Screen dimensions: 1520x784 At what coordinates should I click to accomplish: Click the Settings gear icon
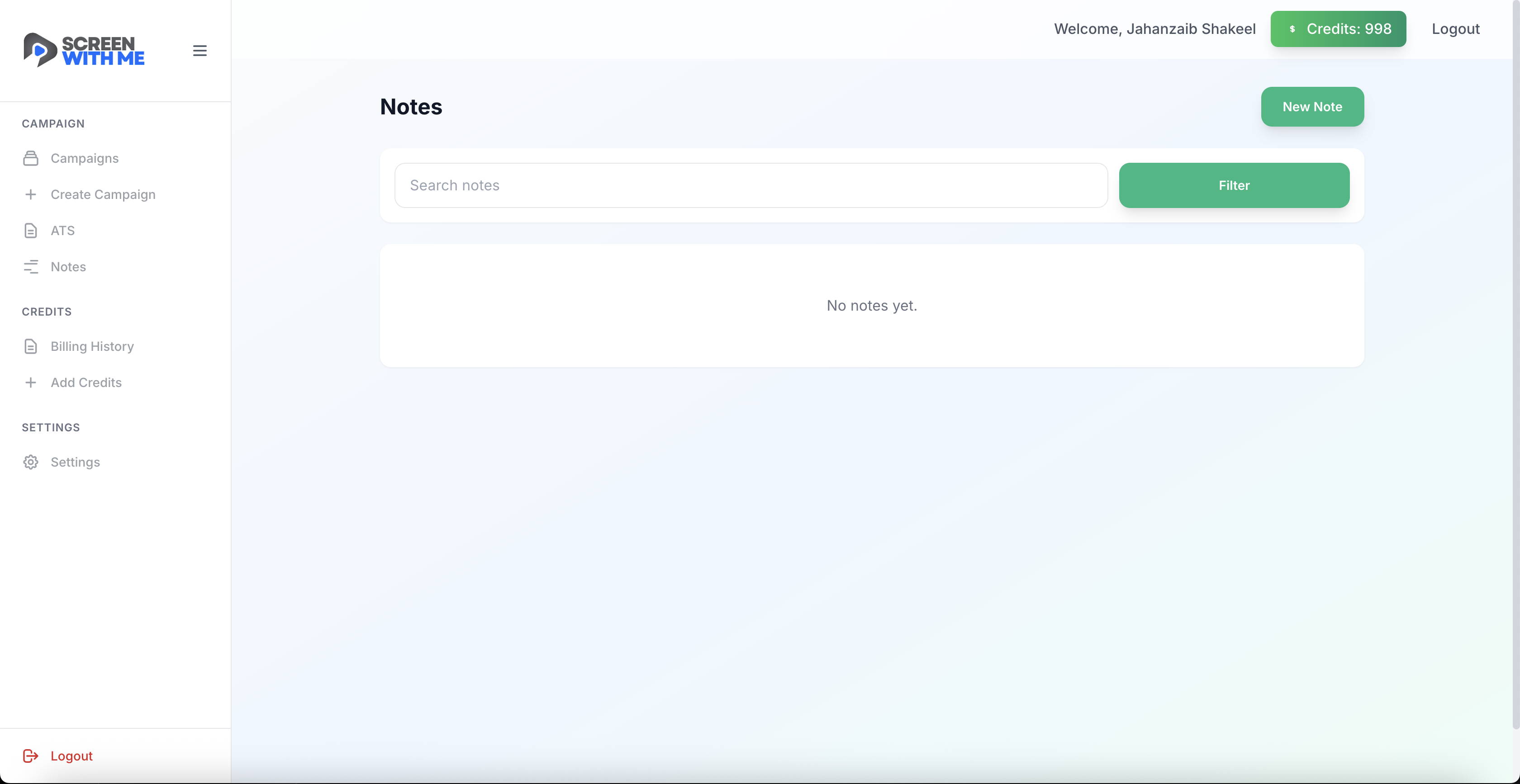(x=31, y=462)
